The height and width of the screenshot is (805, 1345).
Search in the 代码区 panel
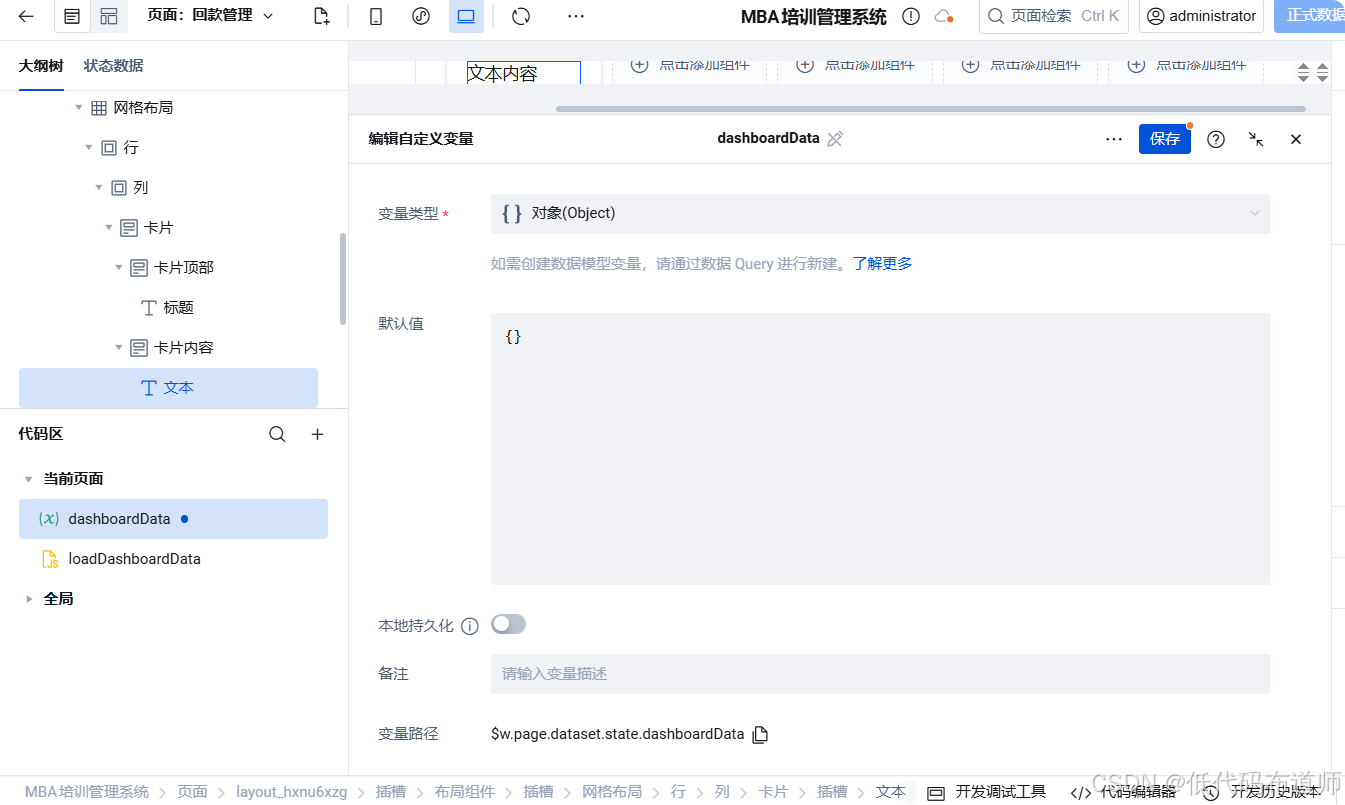(277, 434)
